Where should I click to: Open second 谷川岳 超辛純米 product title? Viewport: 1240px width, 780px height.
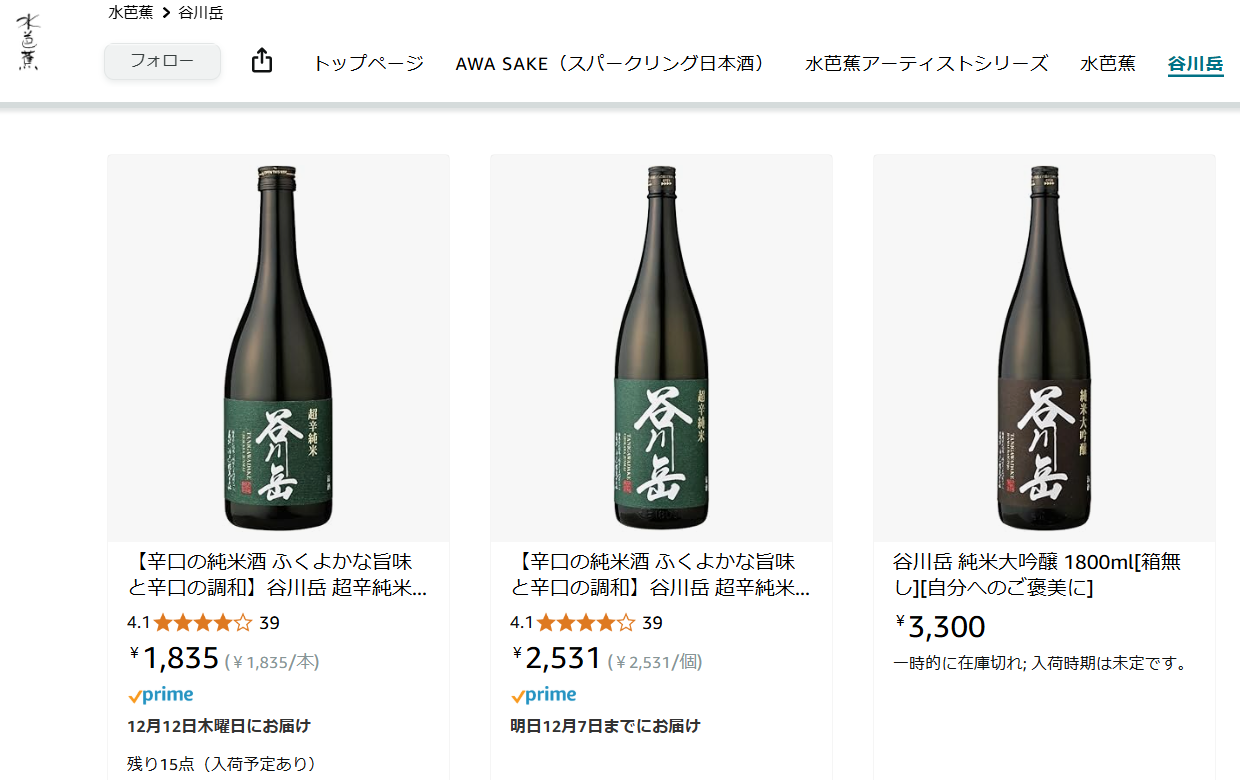click(662, 575)
